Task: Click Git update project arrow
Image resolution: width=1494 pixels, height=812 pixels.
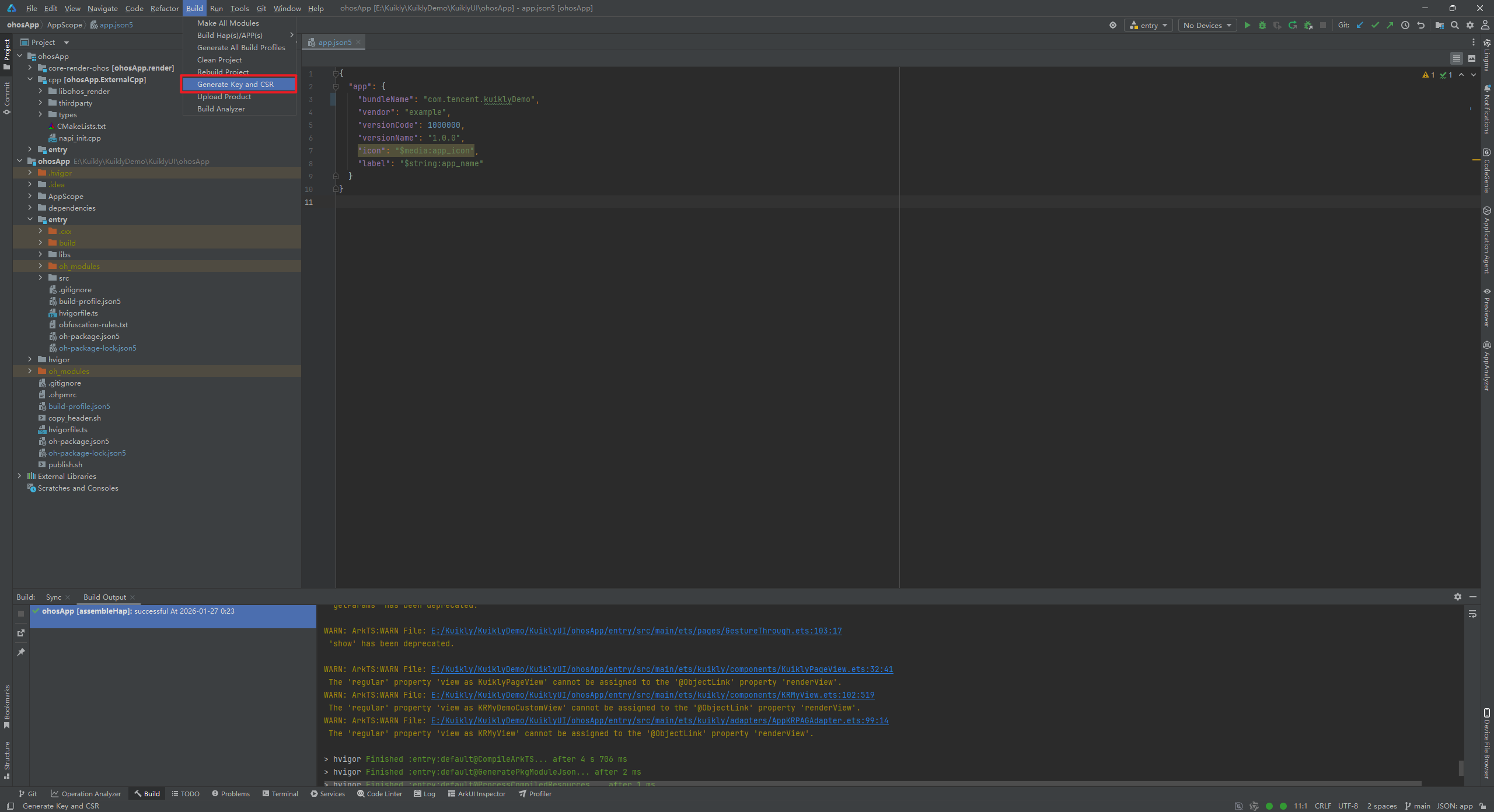Action: (x=1360, y=25)
